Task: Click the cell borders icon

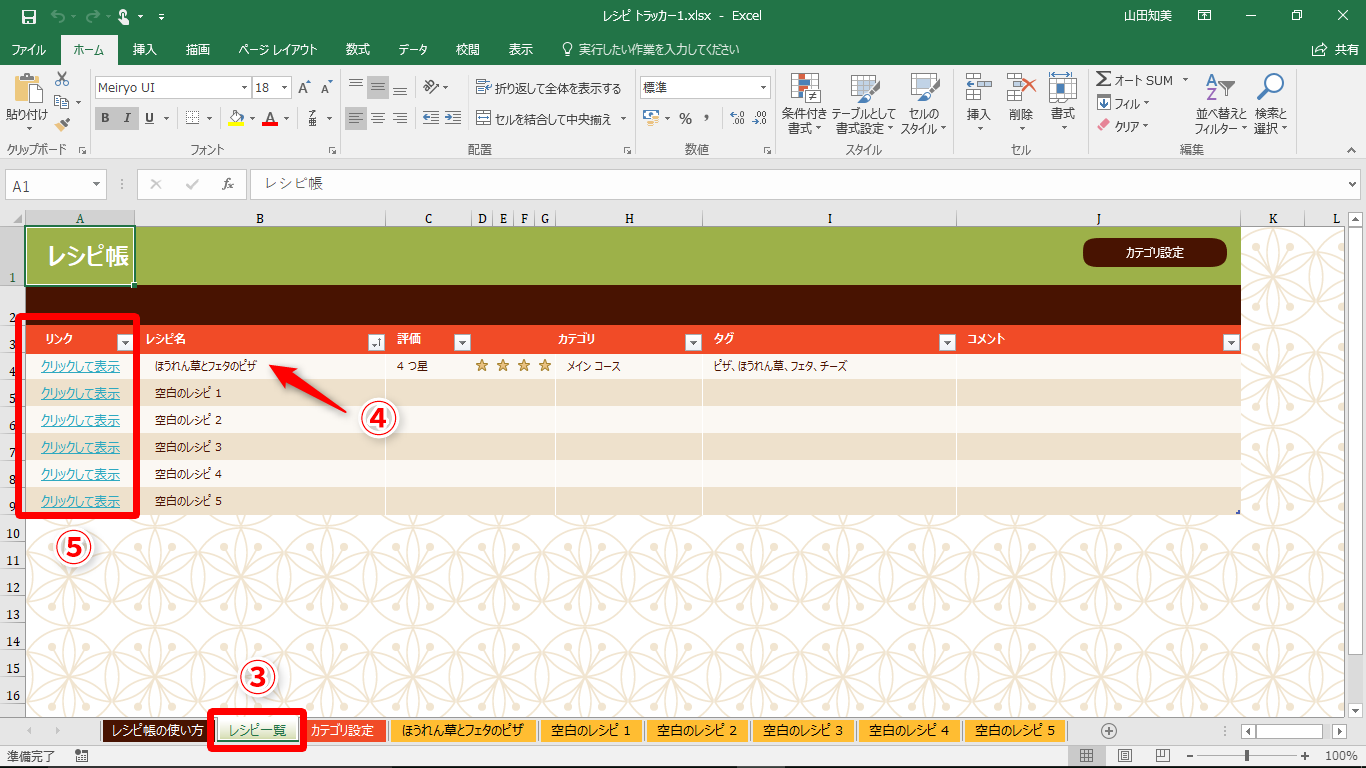Action: 193,118
